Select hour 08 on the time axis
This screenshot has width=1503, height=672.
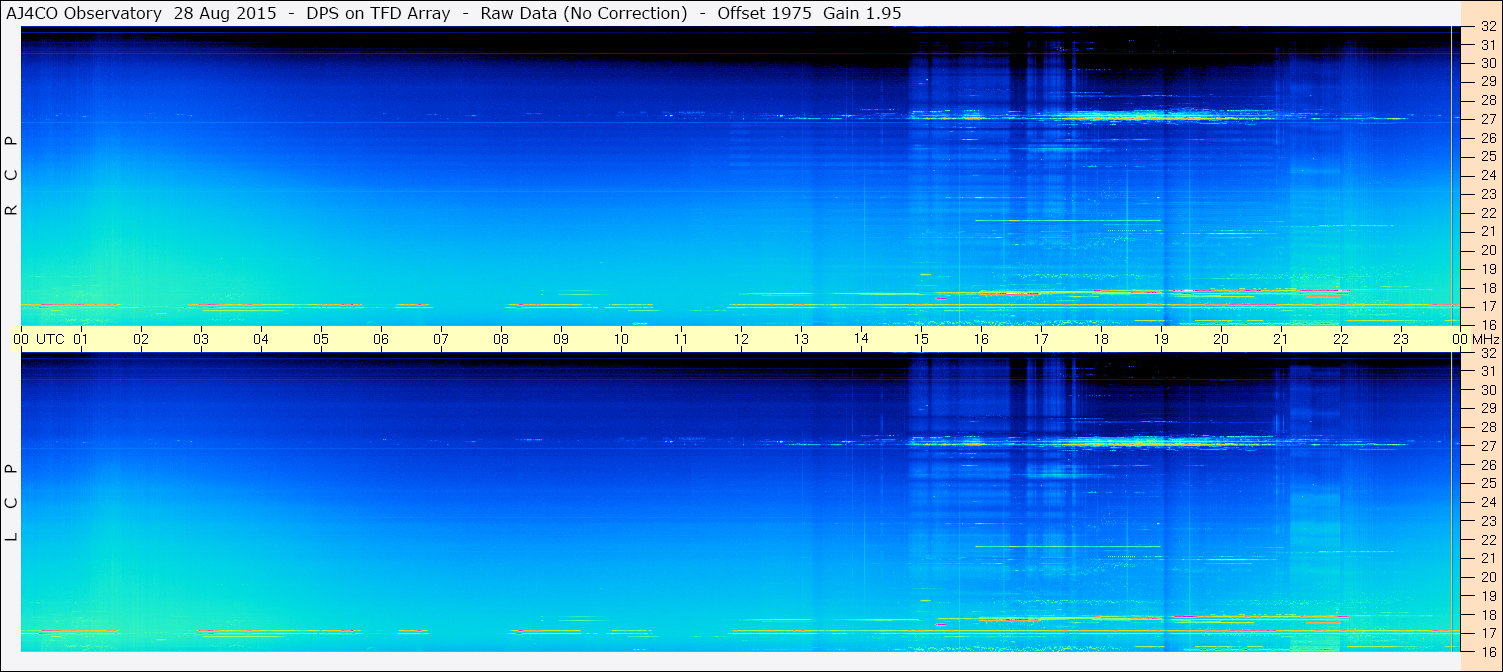(x=501, y=339)
